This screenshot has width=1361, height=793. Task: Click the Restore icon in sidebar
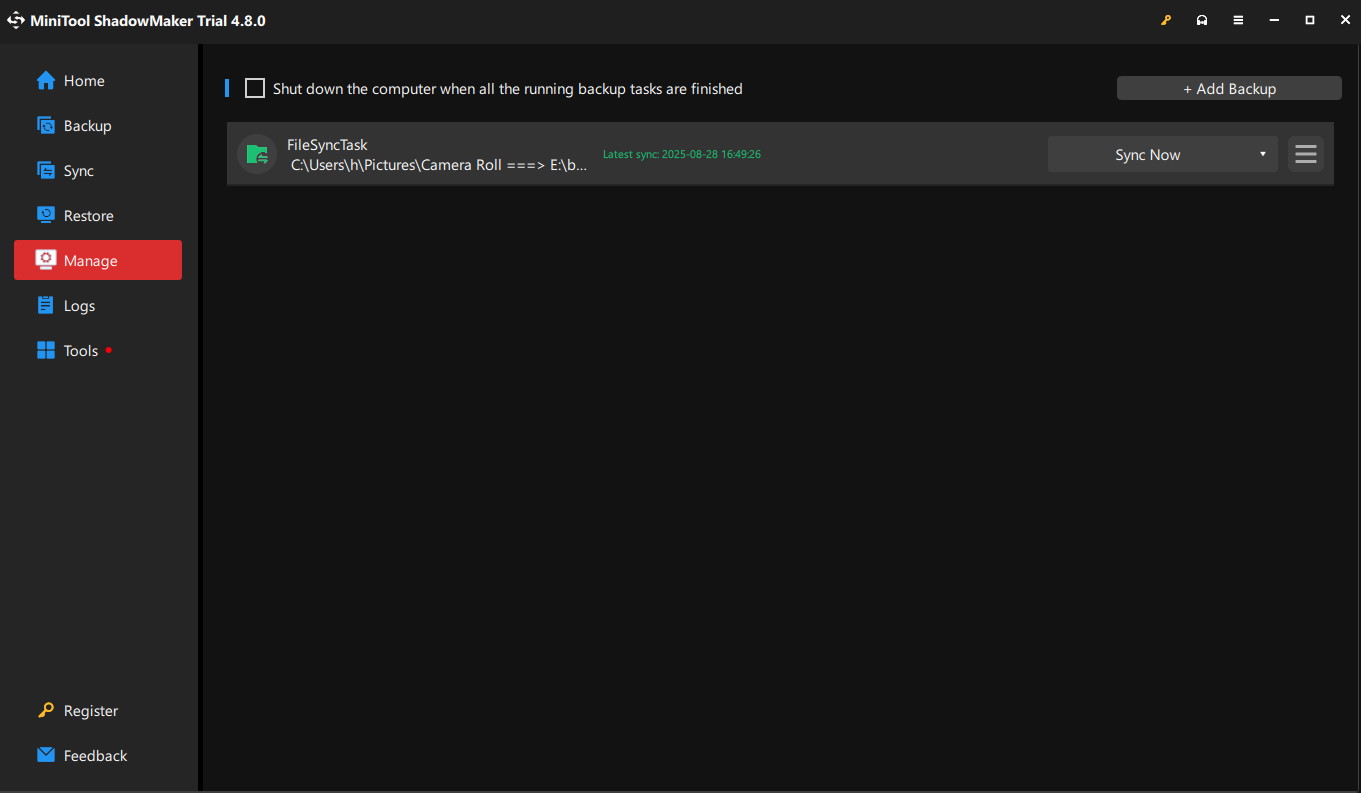tap(46, 216)
